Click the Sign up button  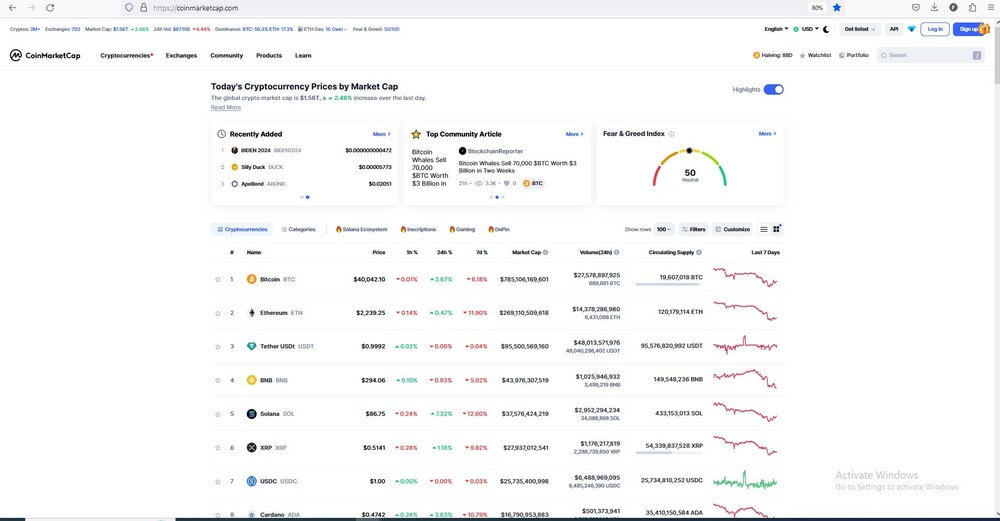coord(969,29)
